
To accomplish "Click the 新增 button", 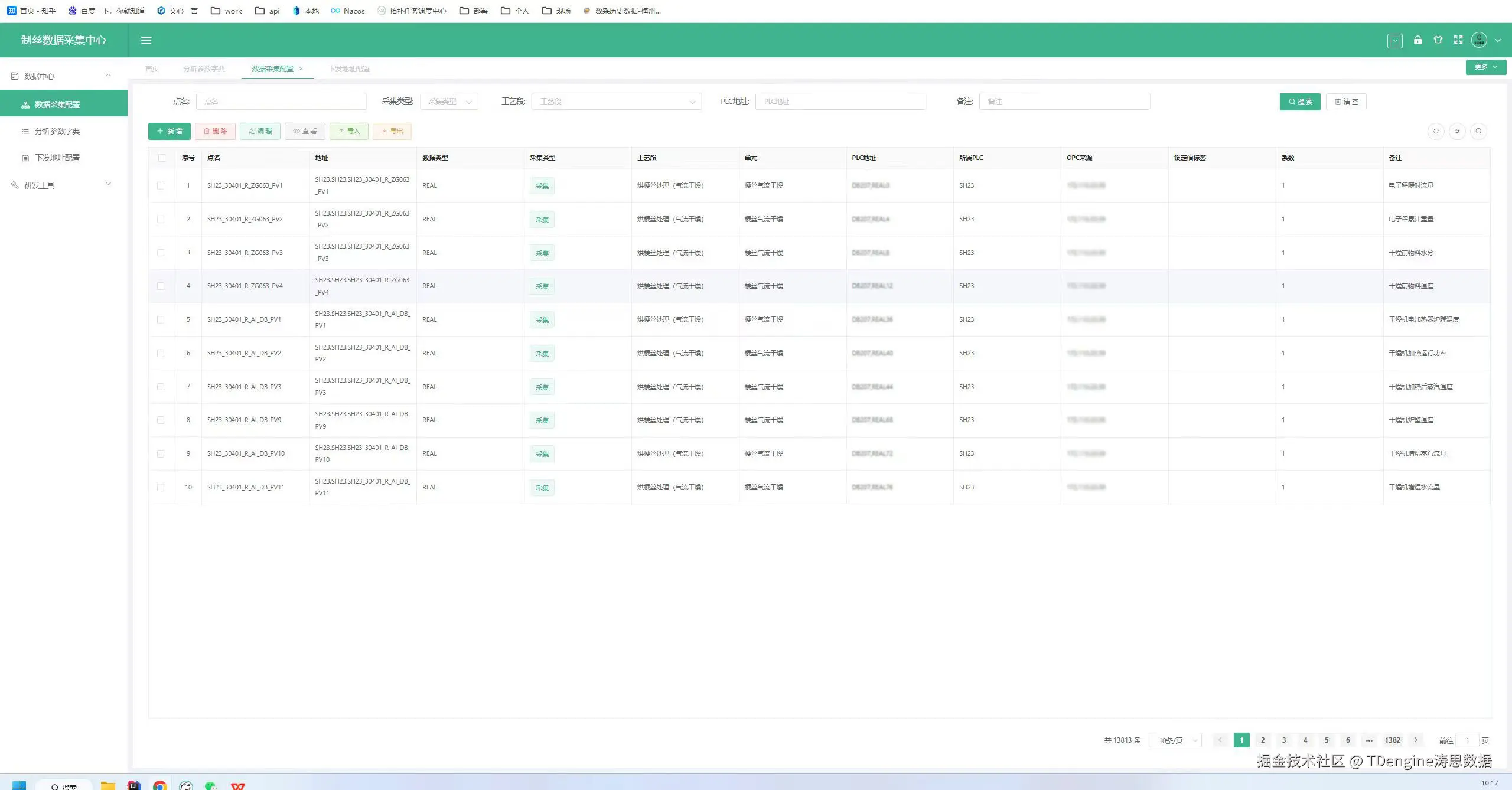I will point(169,131).
